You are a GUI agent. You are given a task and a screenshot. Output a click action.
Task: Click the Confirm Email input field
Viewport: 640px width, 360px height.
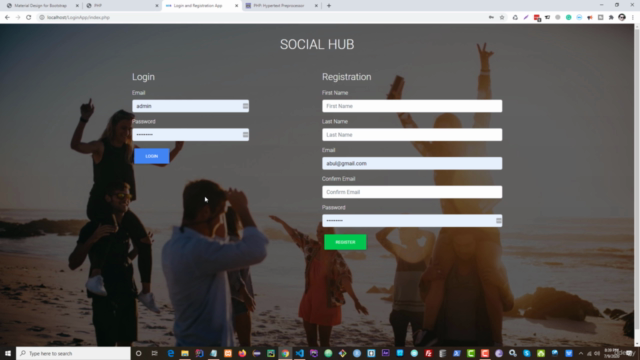tap(412, 192)
